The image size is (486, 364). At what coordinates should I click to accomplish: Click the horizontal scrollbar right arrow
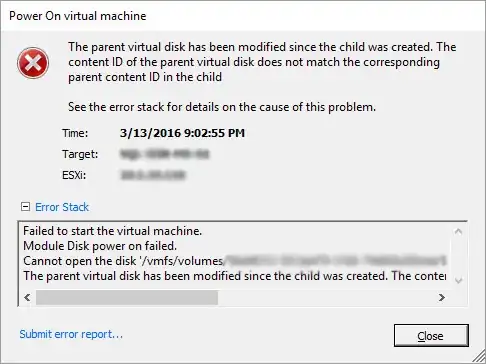(442, 297)
